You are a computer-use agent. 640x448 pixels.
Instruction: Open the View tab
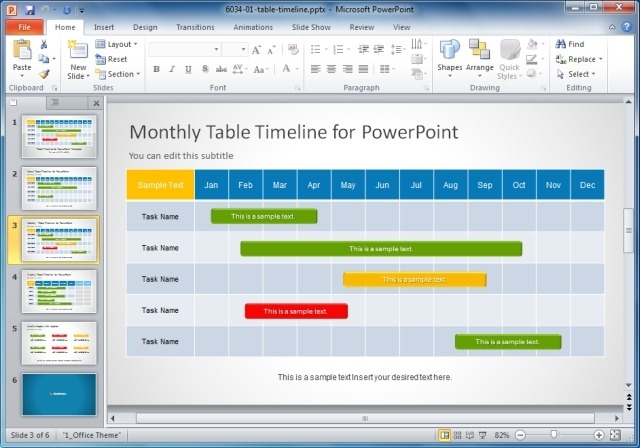[401, 27]
